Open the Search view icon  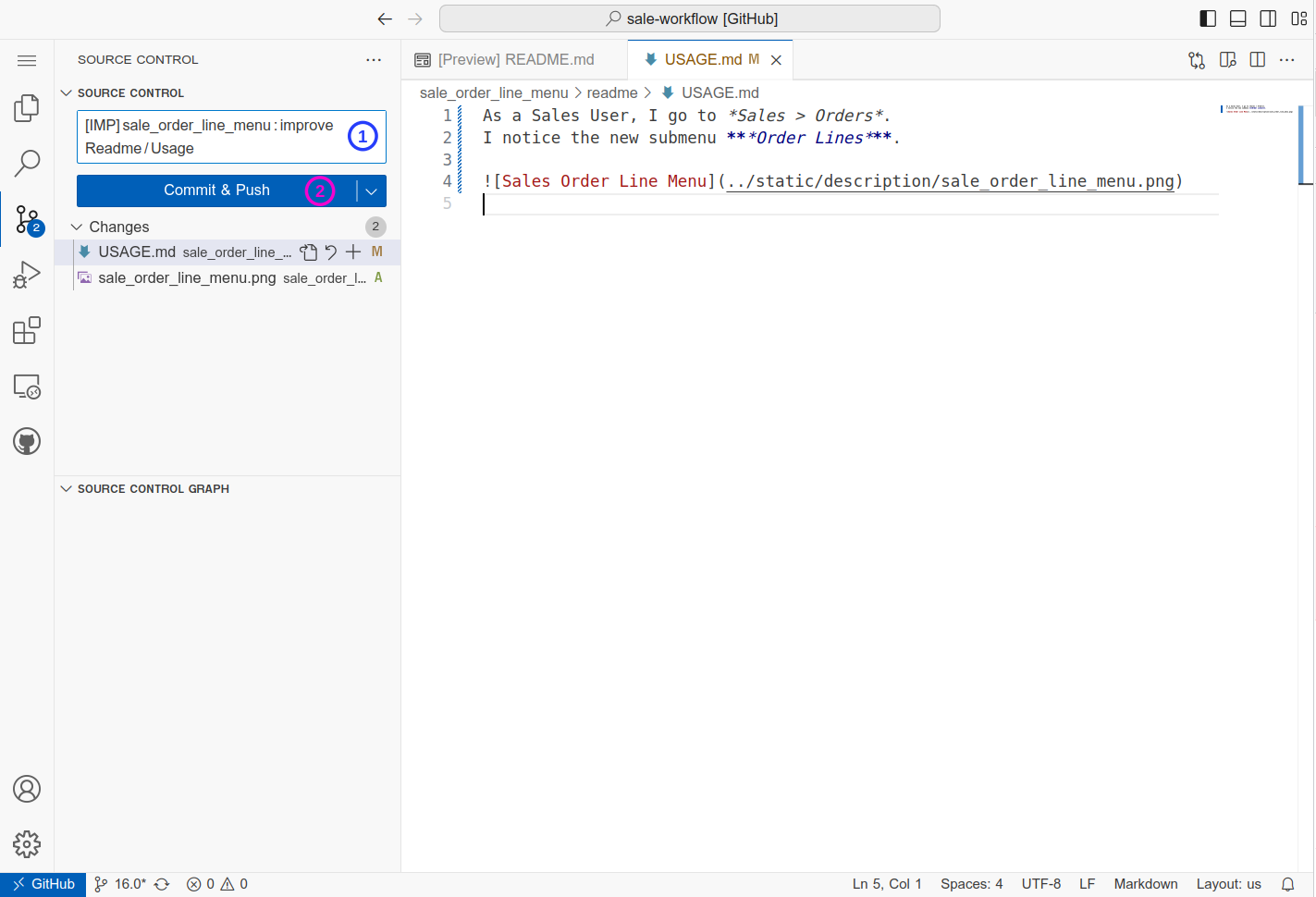tap(27, 164)
